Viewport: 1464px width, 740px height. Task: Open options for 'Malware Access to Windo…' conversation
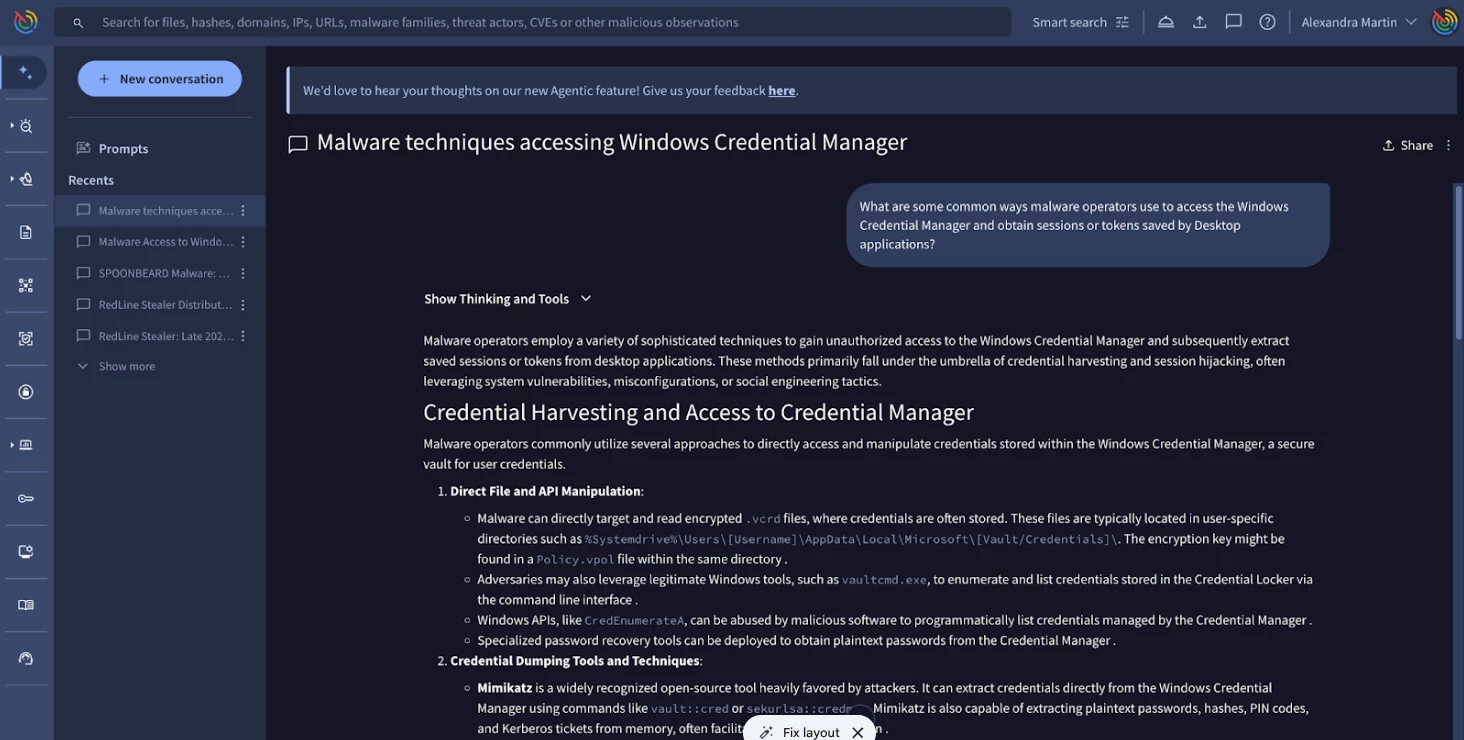tap(243, 242)
